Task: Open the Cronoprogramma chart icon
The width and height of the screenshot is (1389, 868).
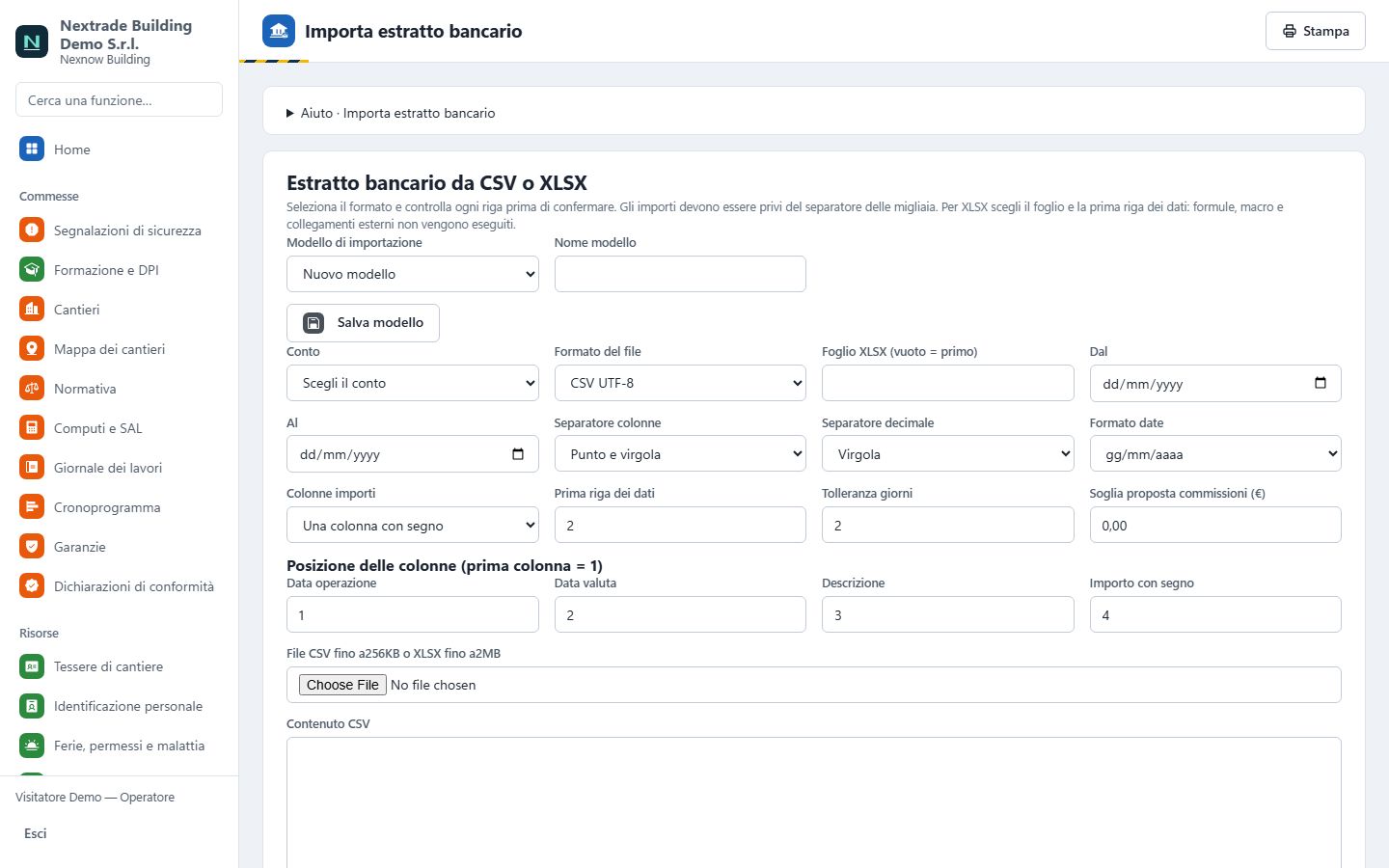Action: pos(32,506)
